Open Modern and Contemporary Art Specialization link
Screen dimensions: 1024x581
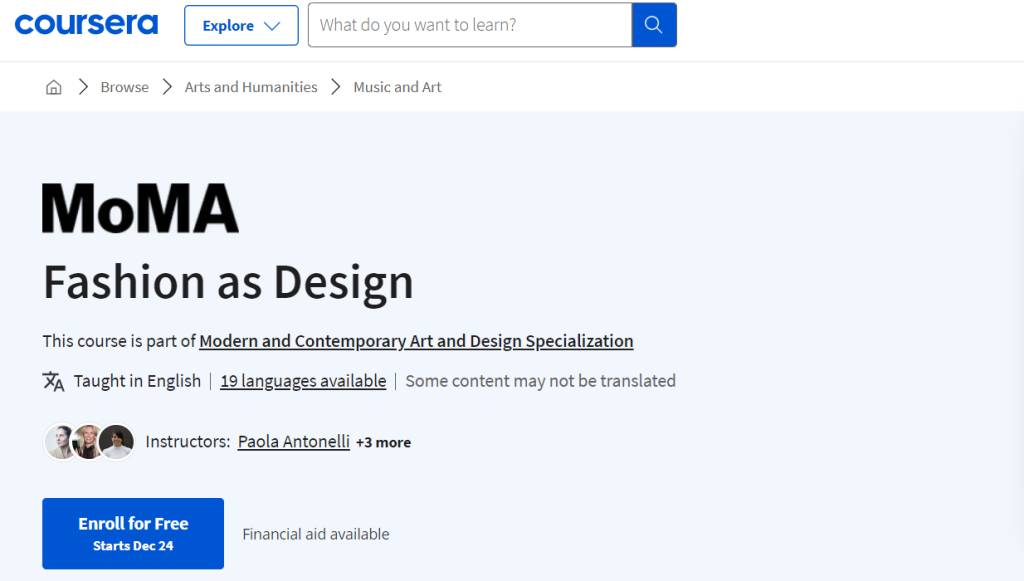click(x=416, y=341)
